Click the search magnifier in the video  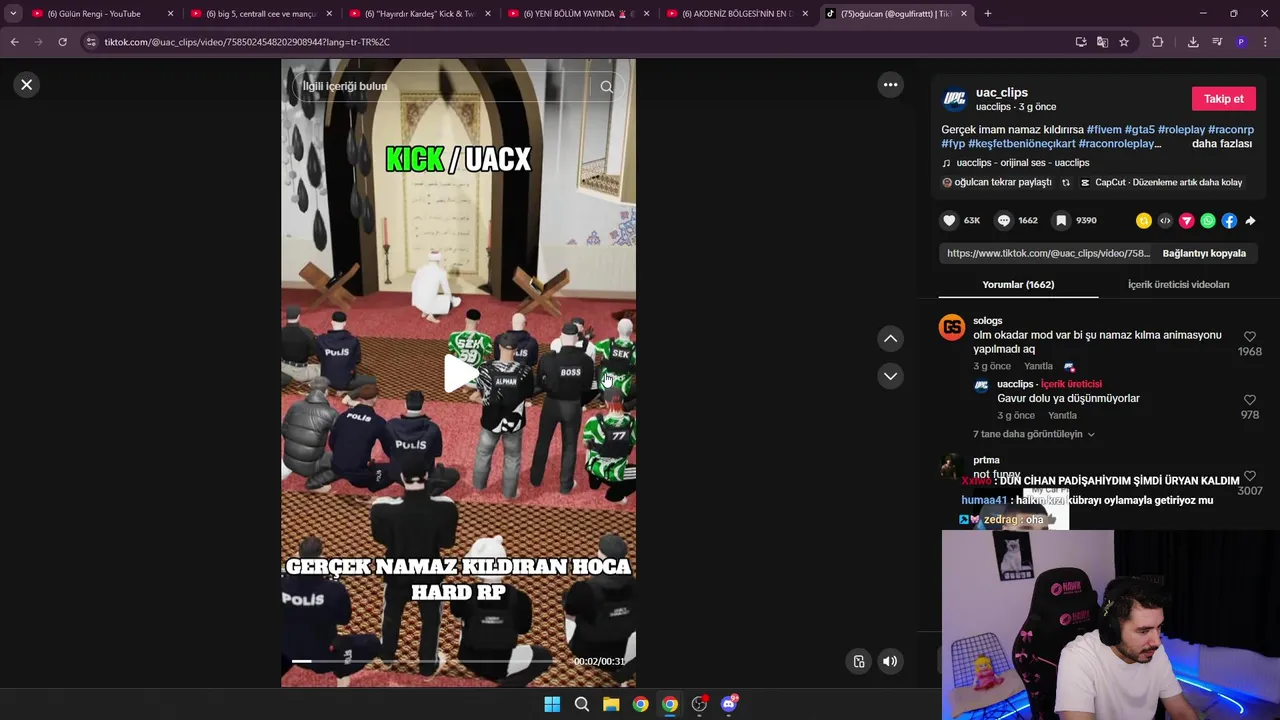coord(606,87)
